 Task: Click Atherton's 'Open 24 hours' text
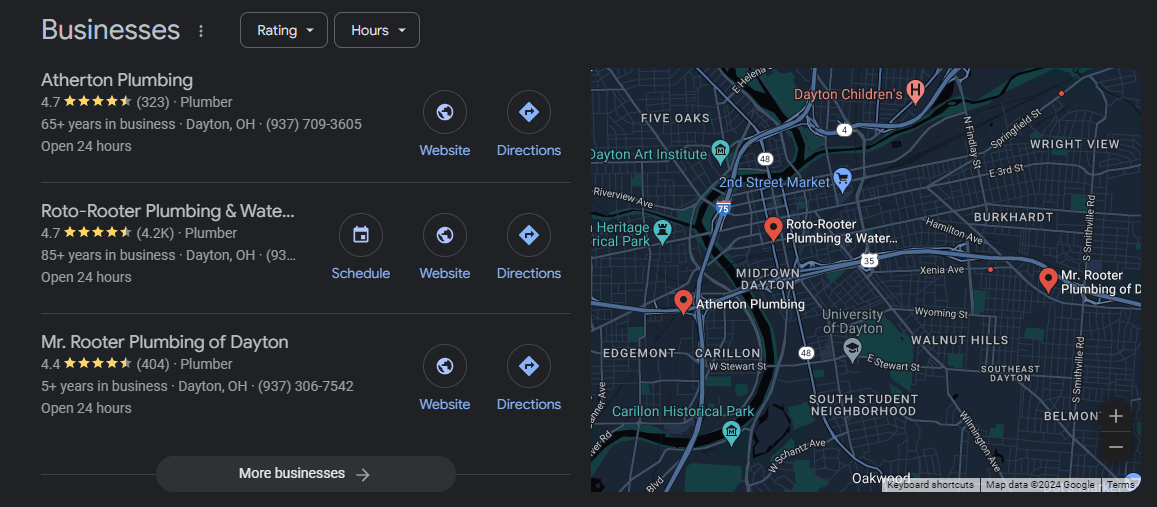[x=86, y=146]
